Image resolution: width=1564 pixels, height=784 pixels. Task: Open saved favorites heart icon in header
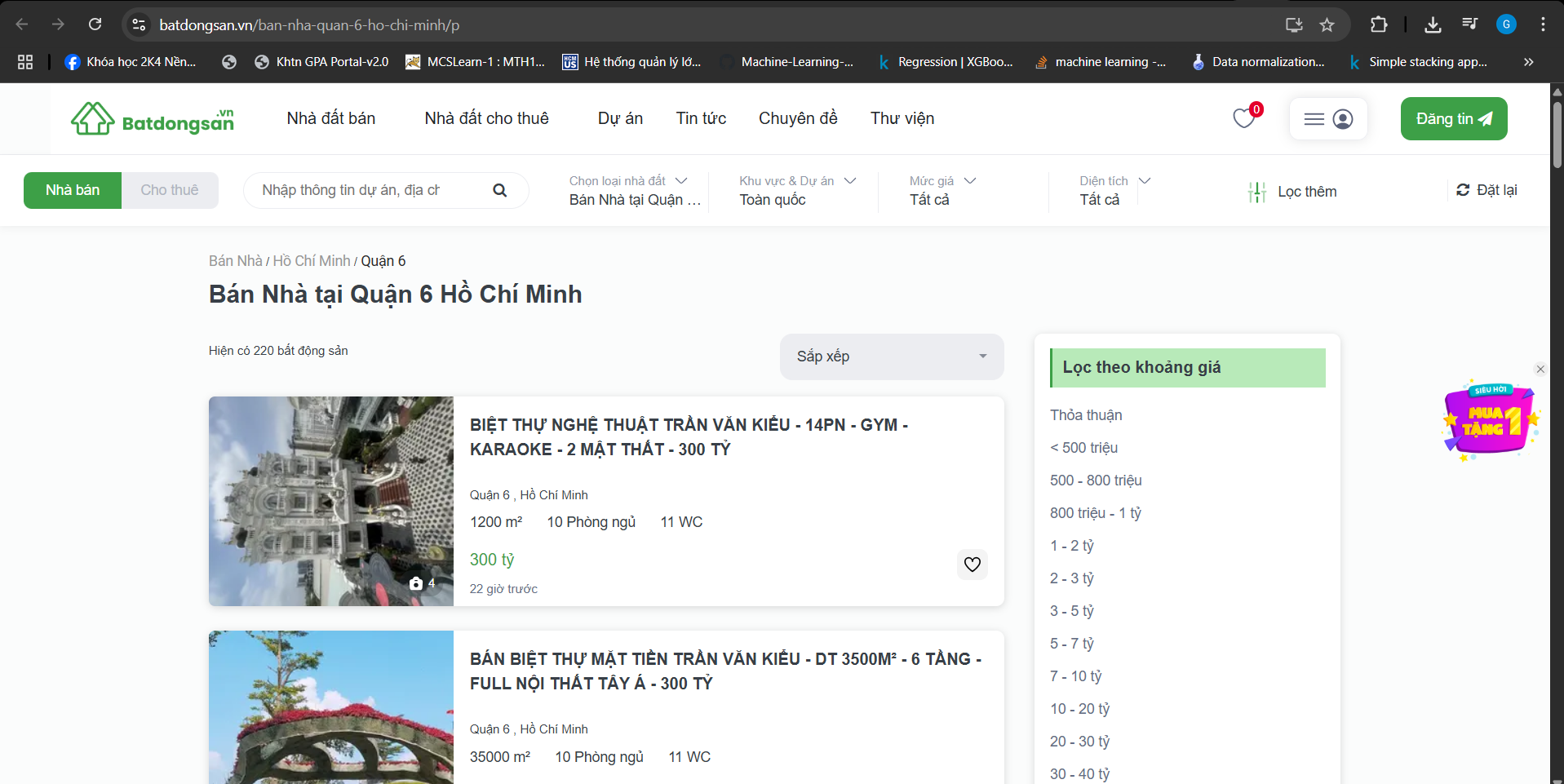[x=1243, y=119]
